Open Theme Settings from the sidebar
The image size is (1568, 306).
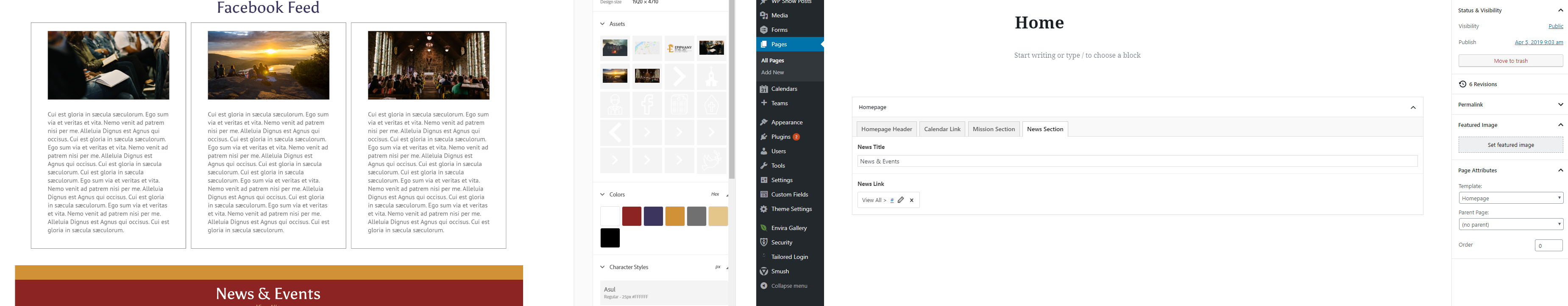(791, 209)
